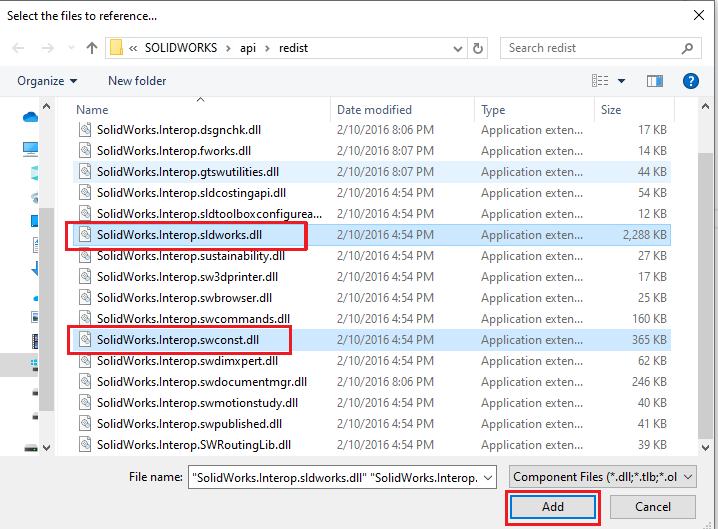This screenshot has height=529, width=718.
Task: Click the folder icon in address bar
Action: pos(116,48)
